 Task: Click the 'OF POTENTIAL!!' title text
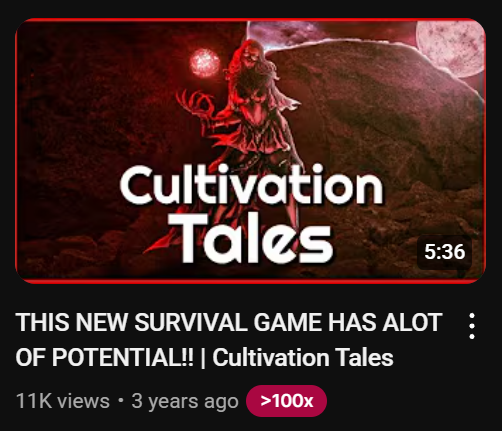(104, 357)
